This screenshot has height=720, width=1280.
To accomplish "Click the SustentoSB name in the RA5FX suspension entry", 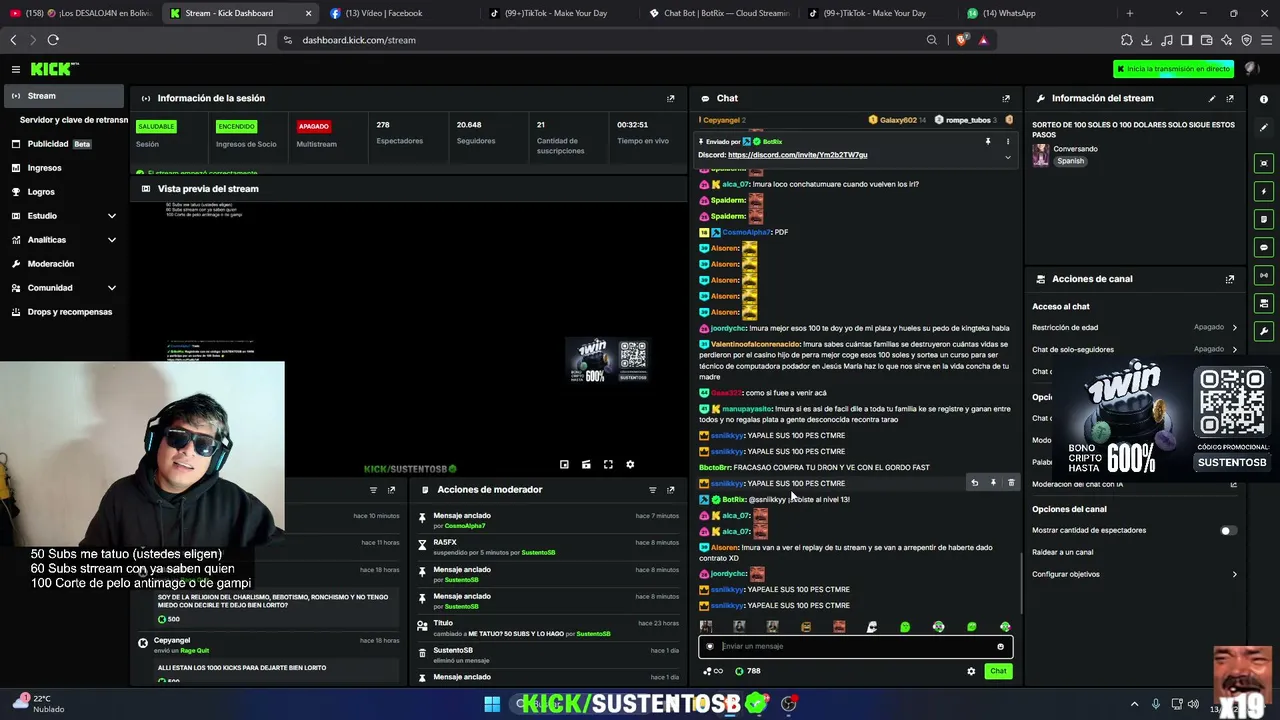I will [538, 553].
